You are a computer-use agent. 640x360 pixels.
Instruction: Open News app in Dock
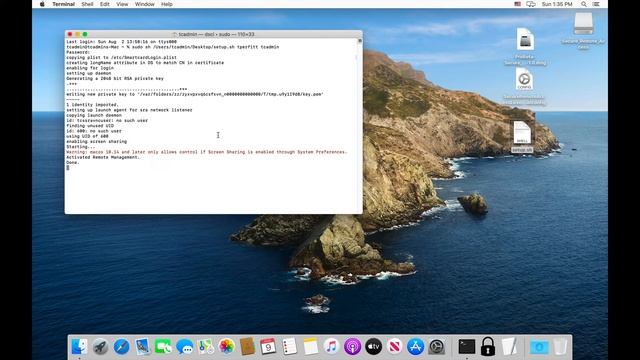tap(394, 347)
